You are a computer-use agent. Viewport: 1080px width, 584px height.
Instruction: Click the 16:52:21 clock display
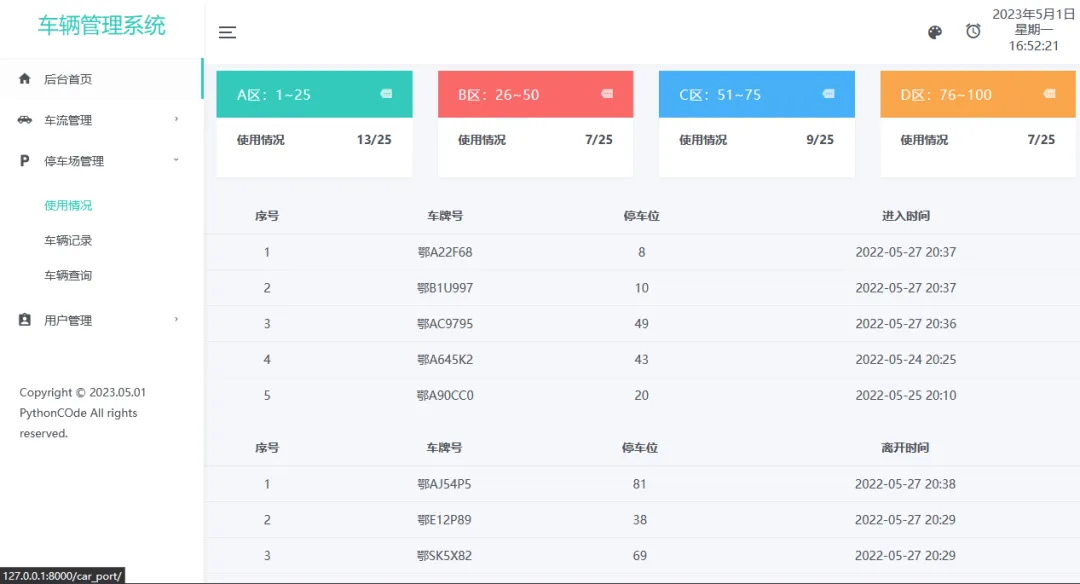1033,46
